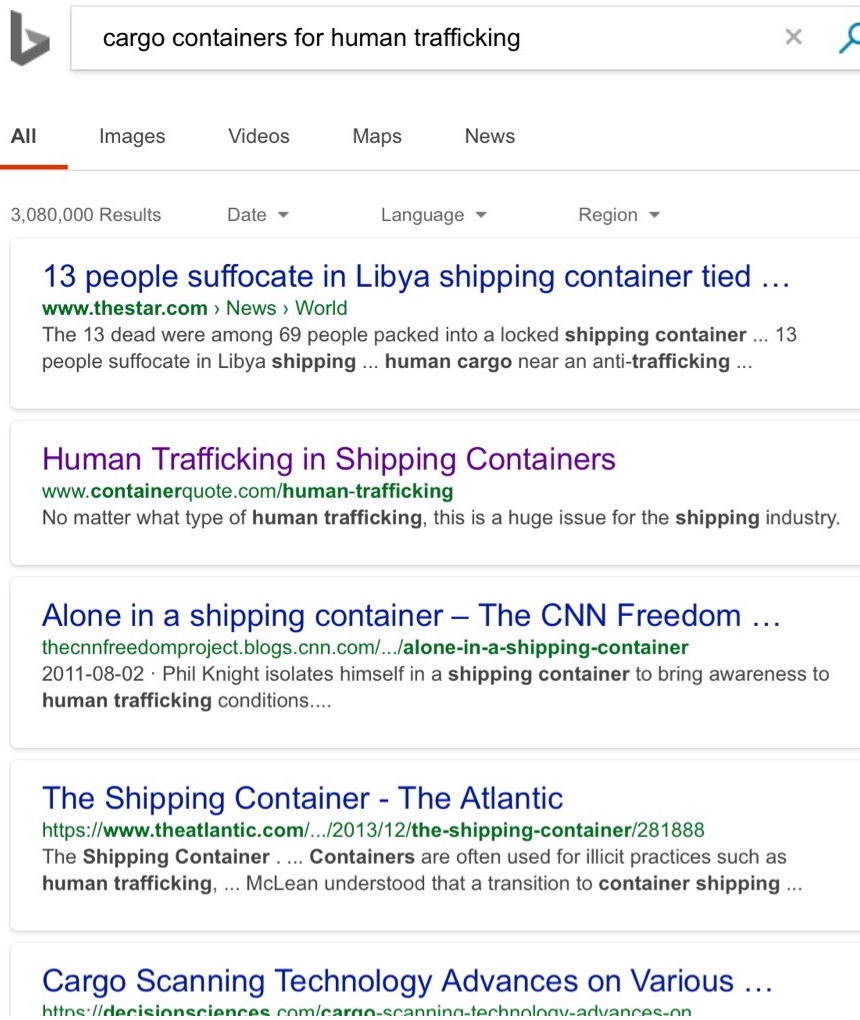Screen dimensions: 860x1020
Task: Switch to the Videos tab
Action: (258, 136)
